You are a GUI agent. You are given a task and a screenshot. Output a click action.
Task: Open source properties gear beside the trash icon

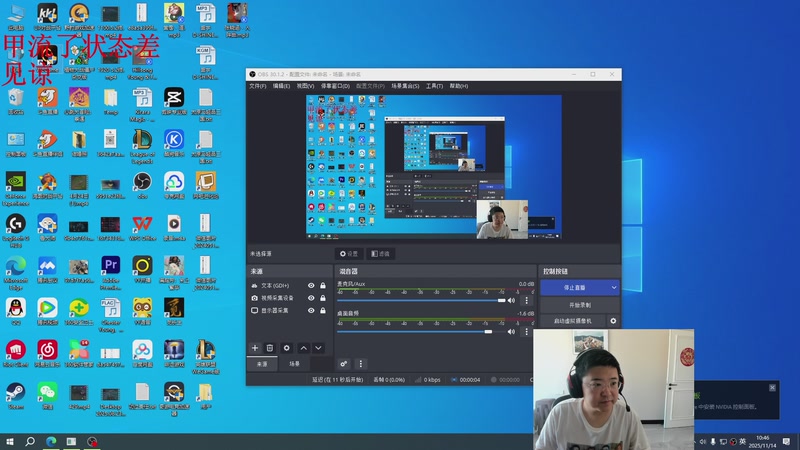point(286,348)
